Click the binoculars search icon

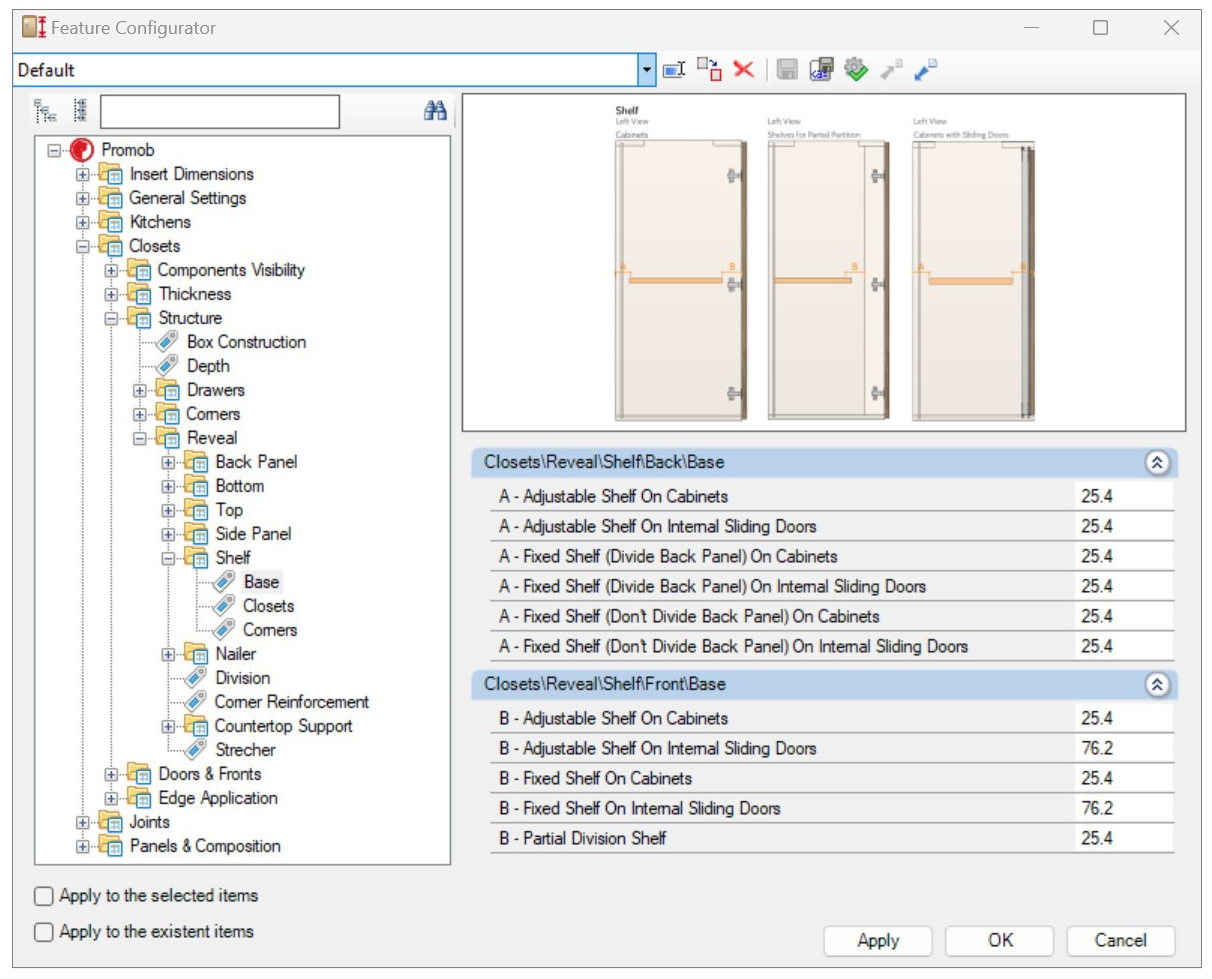point(435,111)
